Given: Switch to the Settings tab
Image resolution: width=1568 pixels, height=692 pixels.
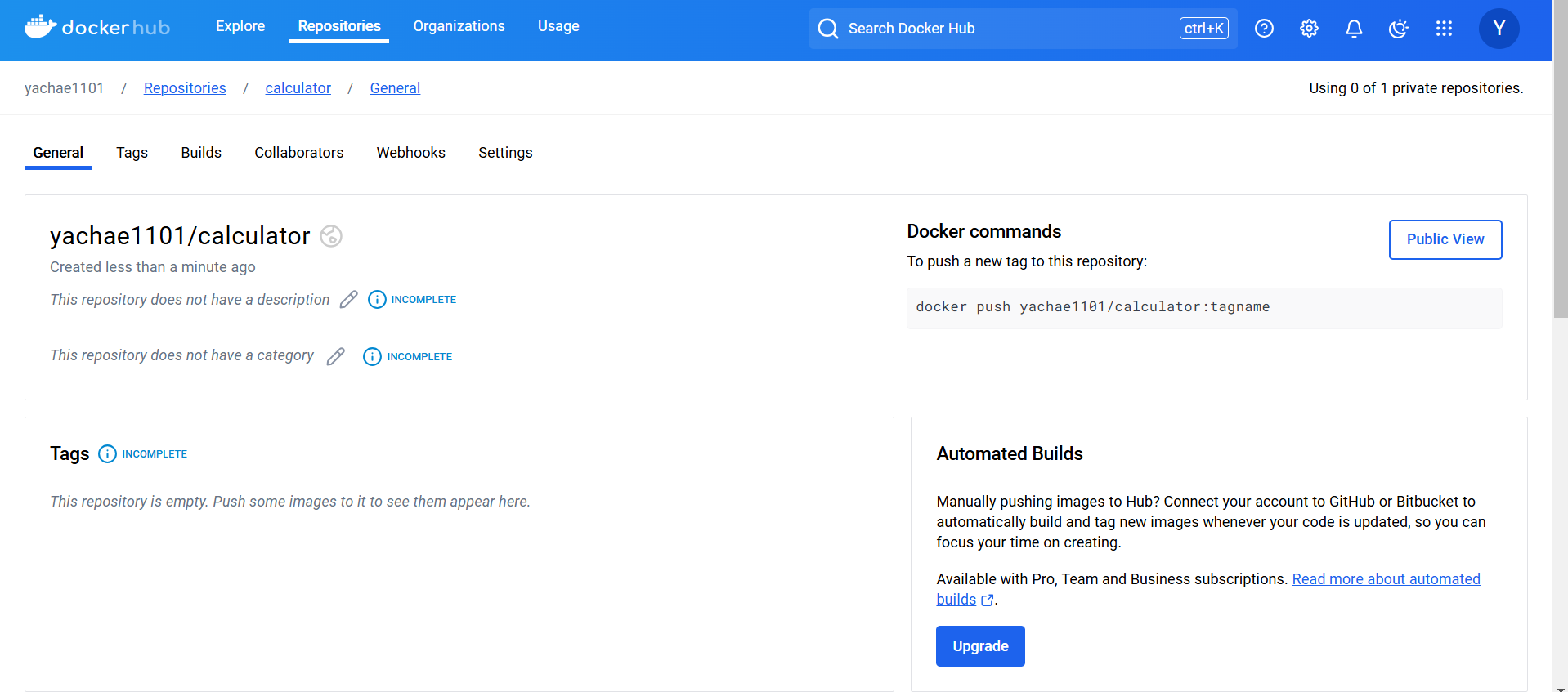Looking at the screenshot, I should pos(505,153).
